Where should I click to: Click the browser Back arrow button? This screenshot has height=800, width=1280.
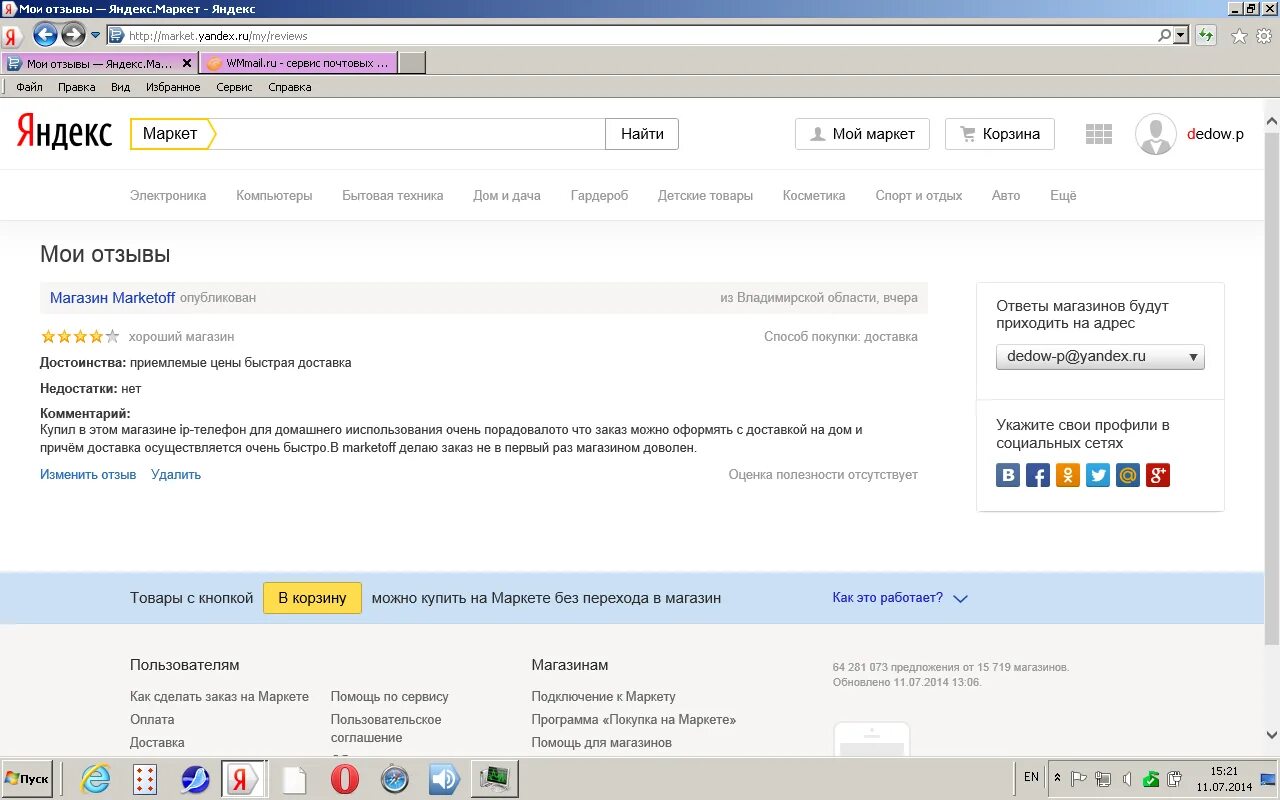(45, 35)
